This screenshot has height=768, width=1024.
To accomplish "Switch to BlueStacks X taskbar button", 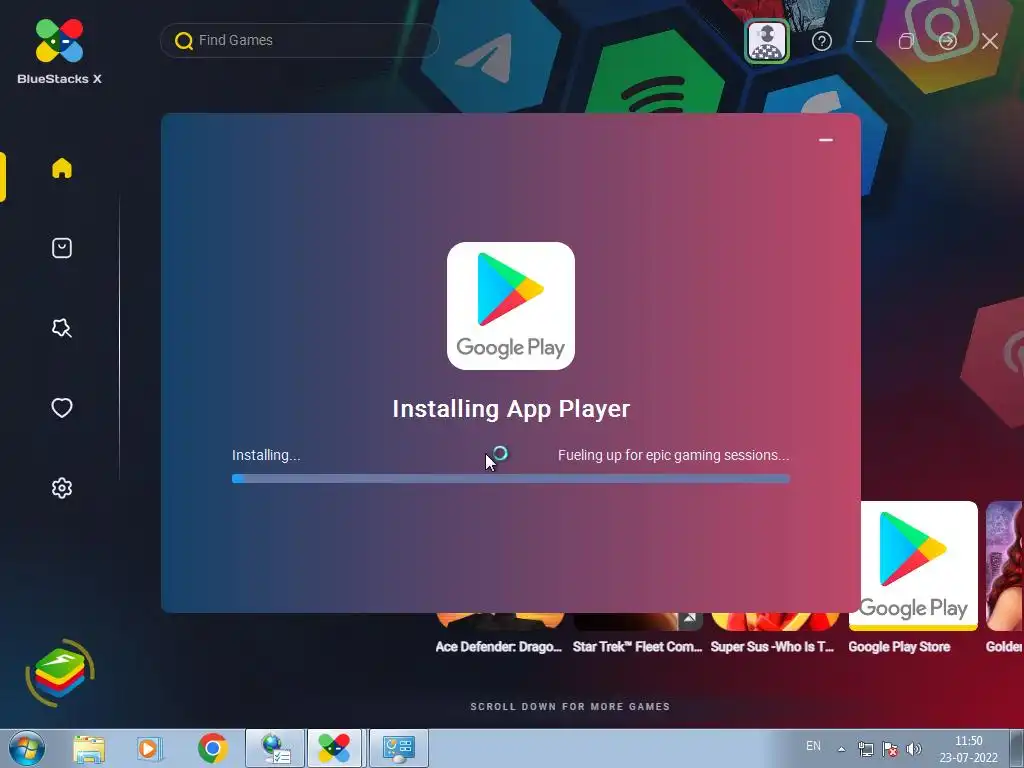I will click(334, 748).
